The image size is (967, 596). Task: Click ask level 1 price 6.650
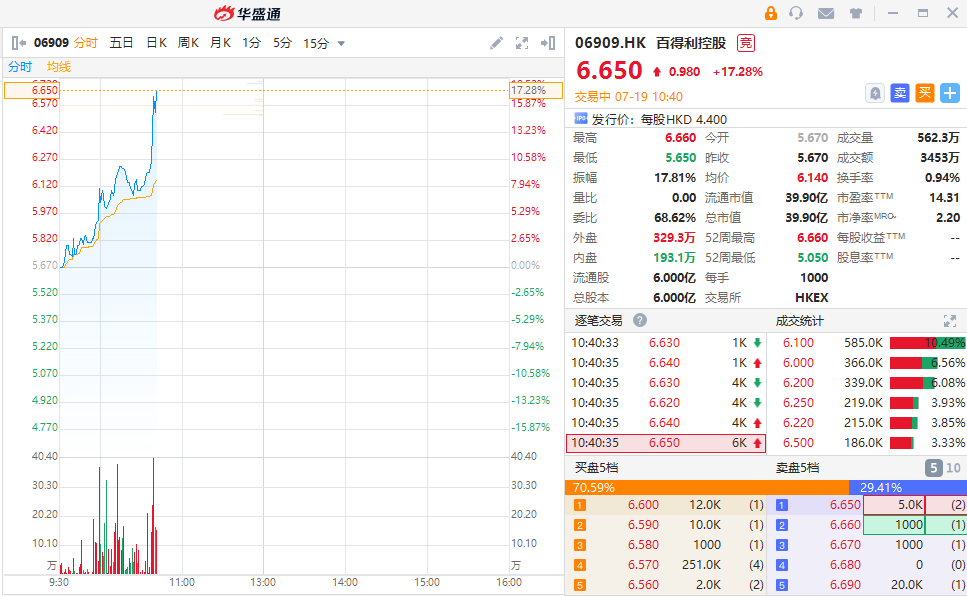click(x=845, y=505)
